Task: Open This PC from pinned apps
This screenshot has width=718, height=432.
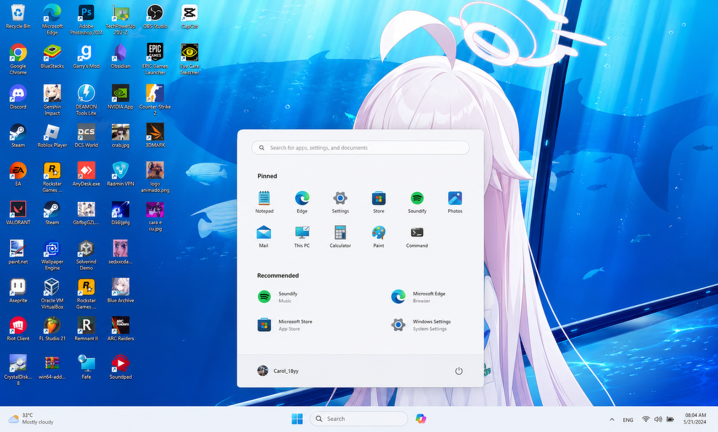Action: click(302, 236)
